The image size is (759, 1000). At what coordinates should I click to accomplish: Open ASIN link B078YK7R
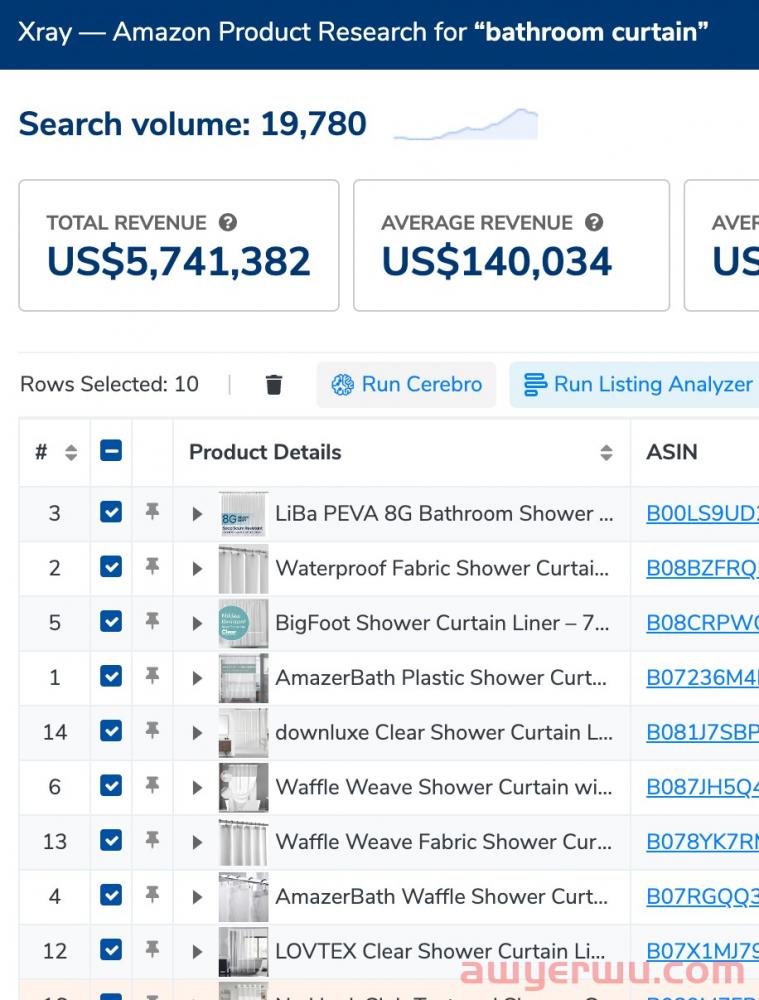(x=702, y=842)
